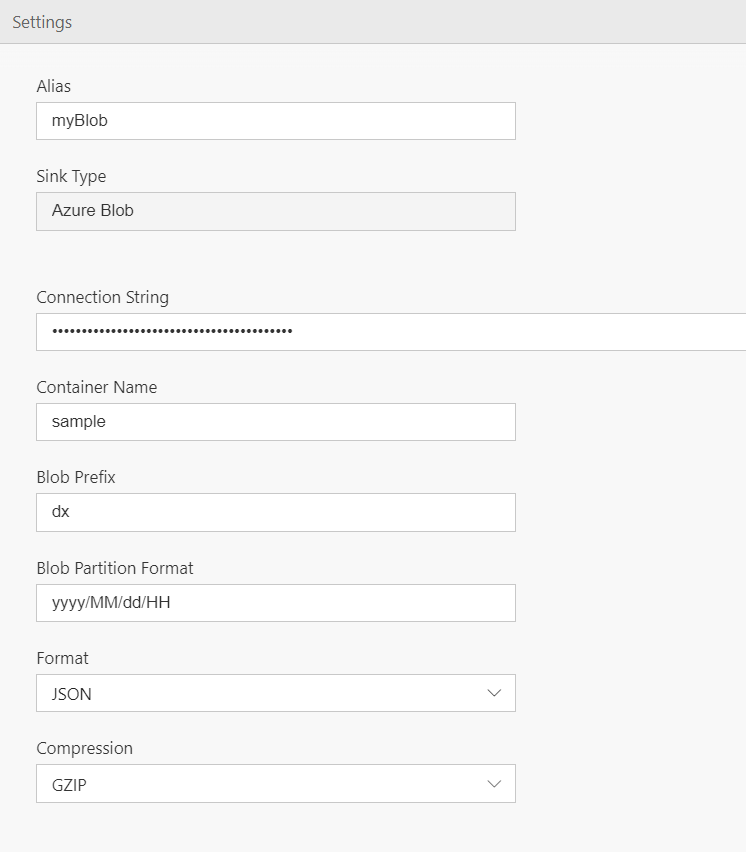Focus the Blob Partition Format field

coord(276,603)
